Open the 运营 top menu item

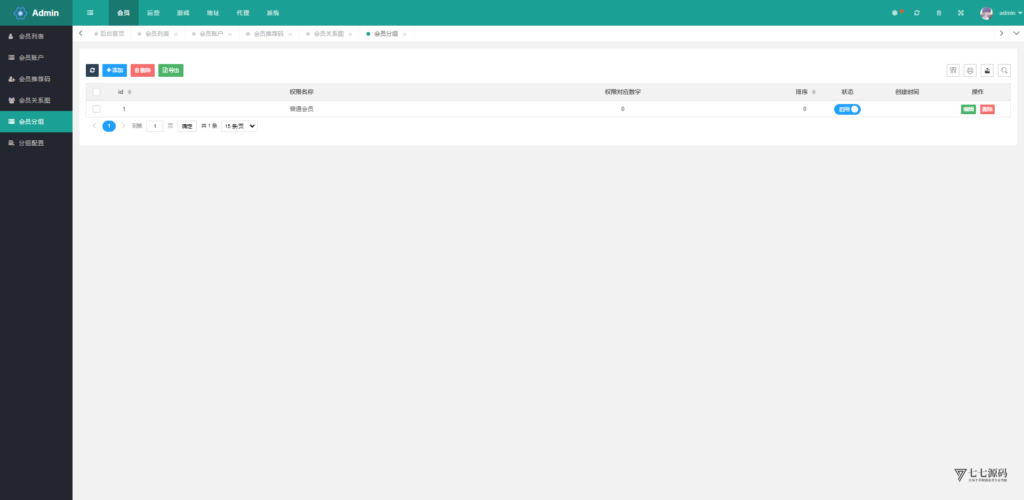coord(153,13)
